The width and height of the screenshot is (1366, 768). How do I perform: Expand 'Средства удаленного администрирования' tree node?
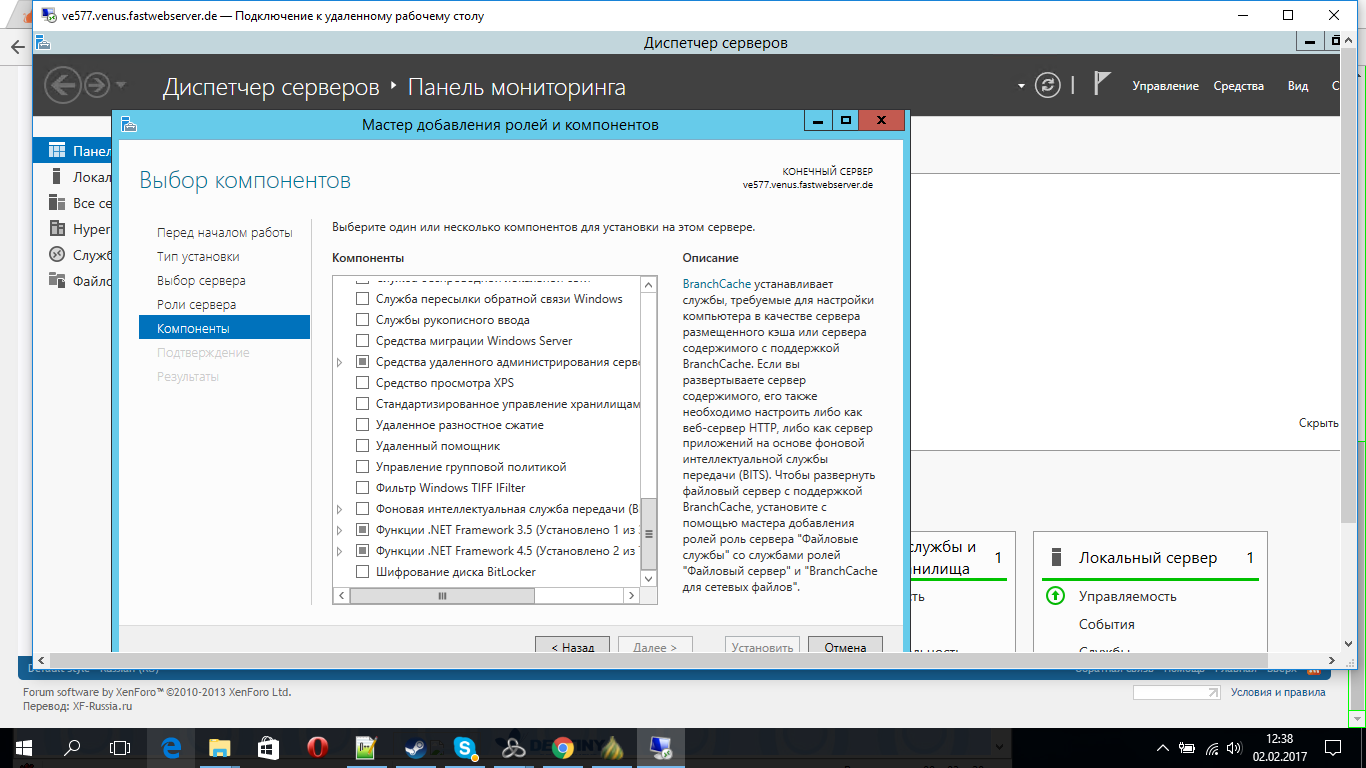coord(342,362)
